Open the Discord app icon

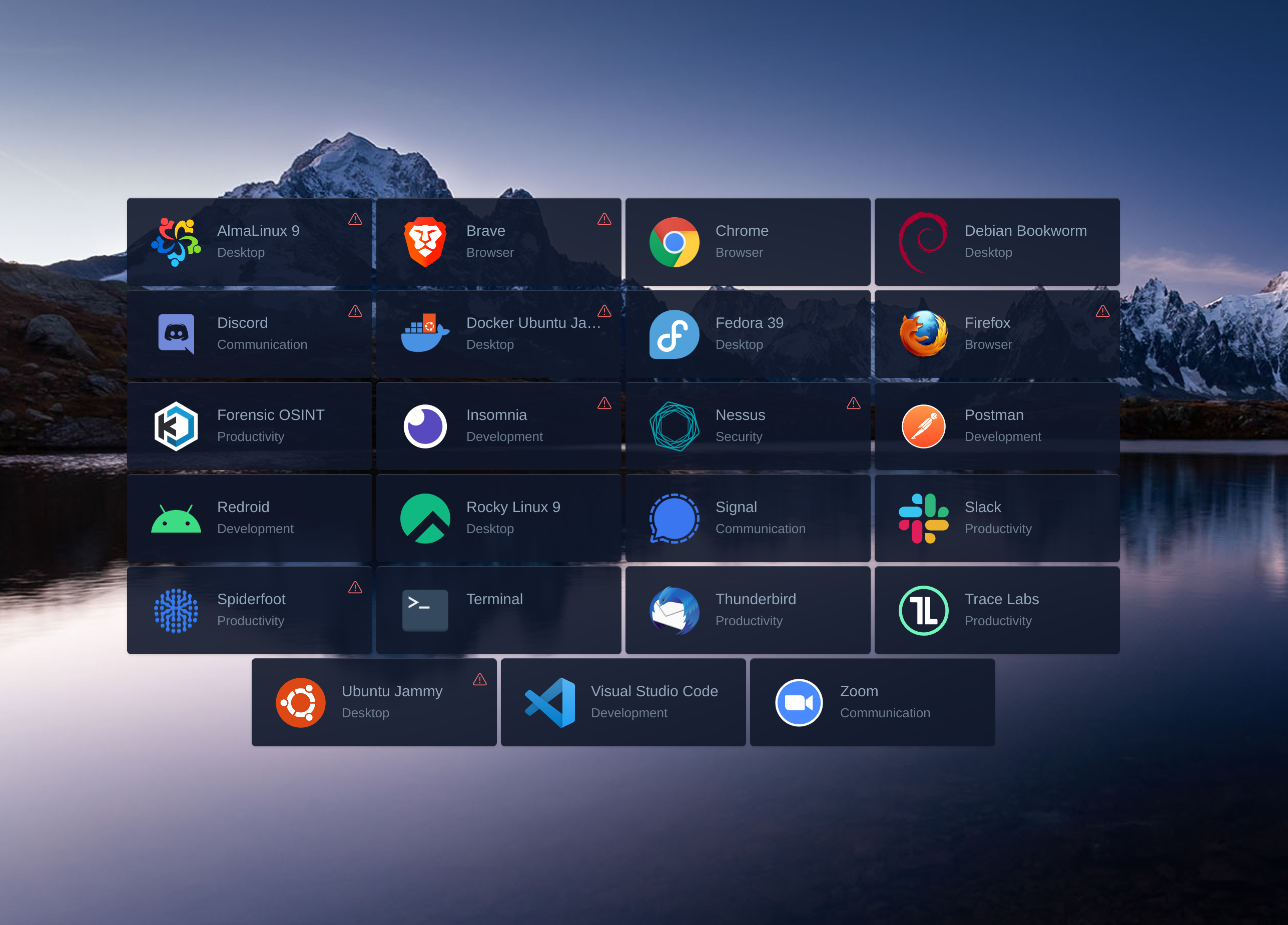point(176,334)
